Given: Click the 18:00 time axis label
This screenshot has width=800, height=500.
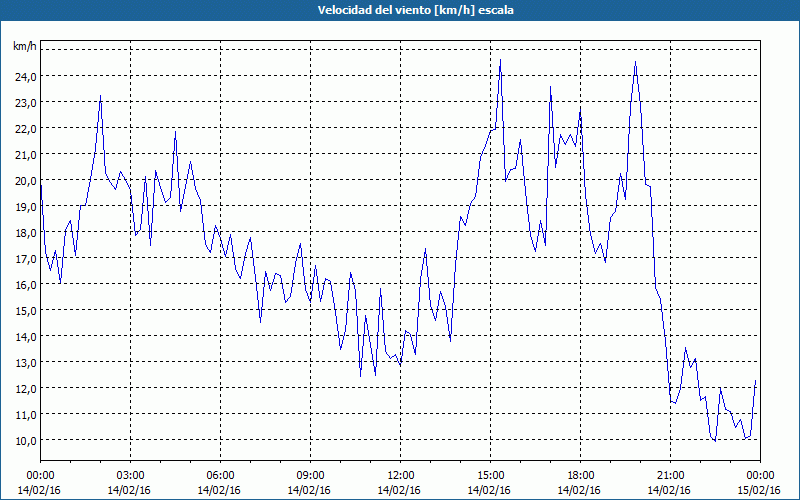Looking at the screenshot, I should [x=581, y=476].
